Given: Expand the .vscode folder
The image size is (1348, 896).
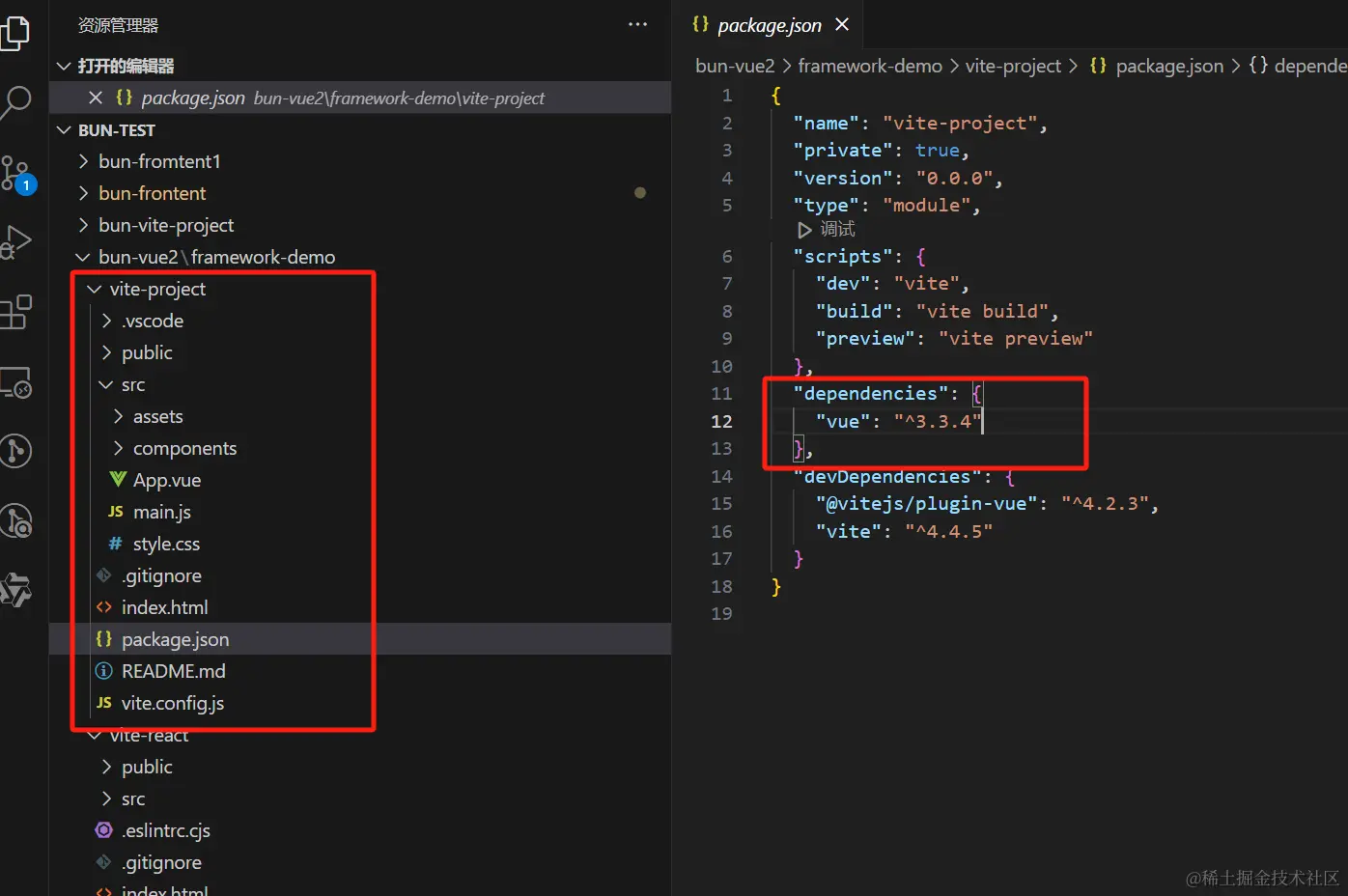Looking at the screenshot, I should (106, 321).
